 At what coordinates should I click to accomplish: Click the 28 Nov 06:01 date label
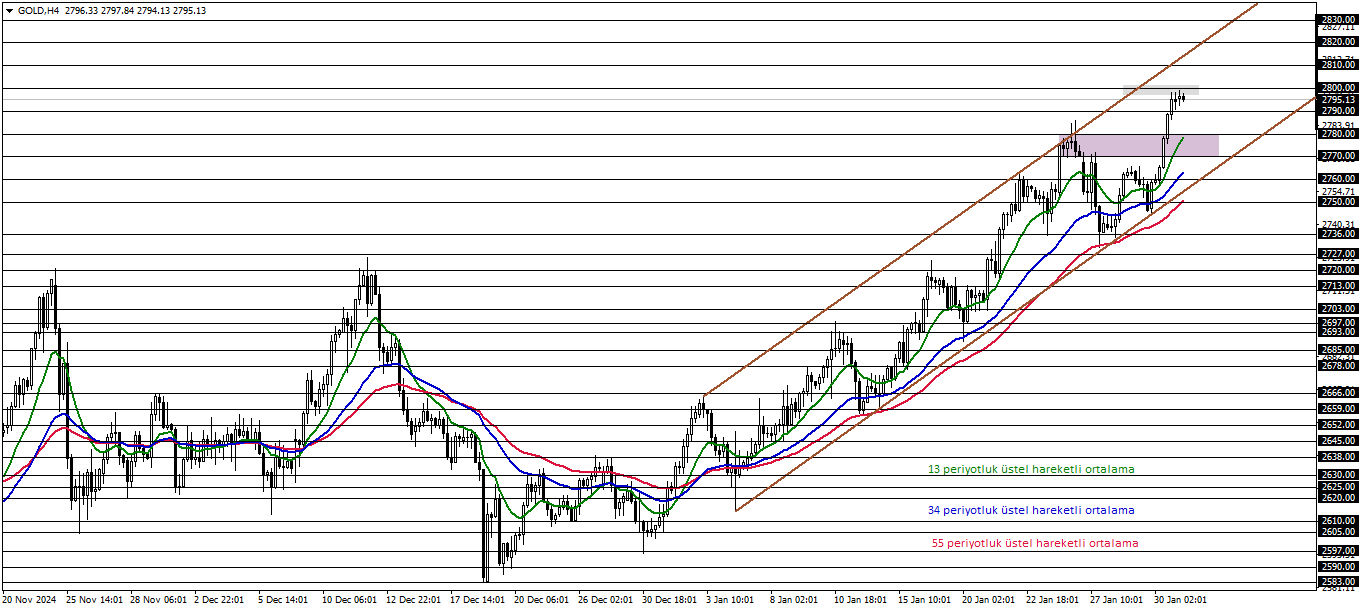[159, 600]
